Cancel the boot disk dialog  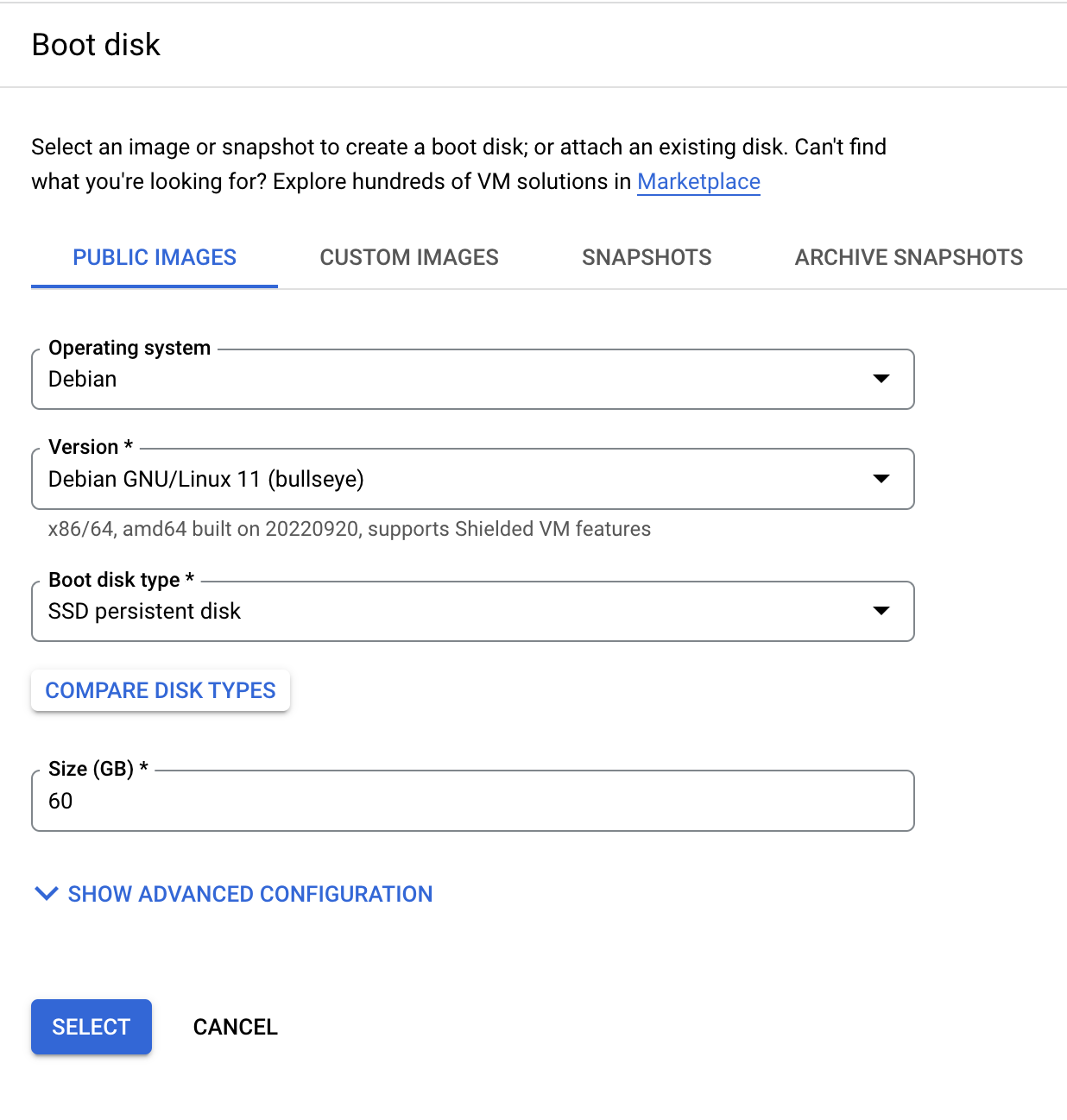pos(235,1027)
